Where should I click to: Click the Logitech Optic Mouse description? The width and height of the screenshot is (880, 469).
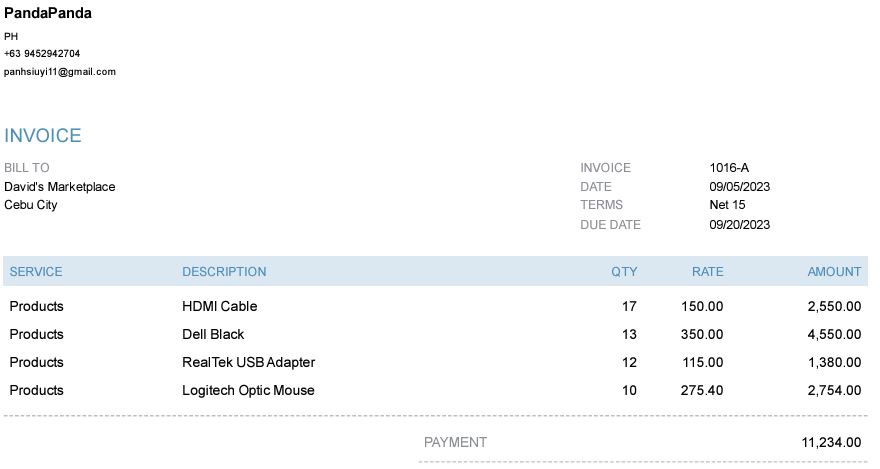point(248,390)
